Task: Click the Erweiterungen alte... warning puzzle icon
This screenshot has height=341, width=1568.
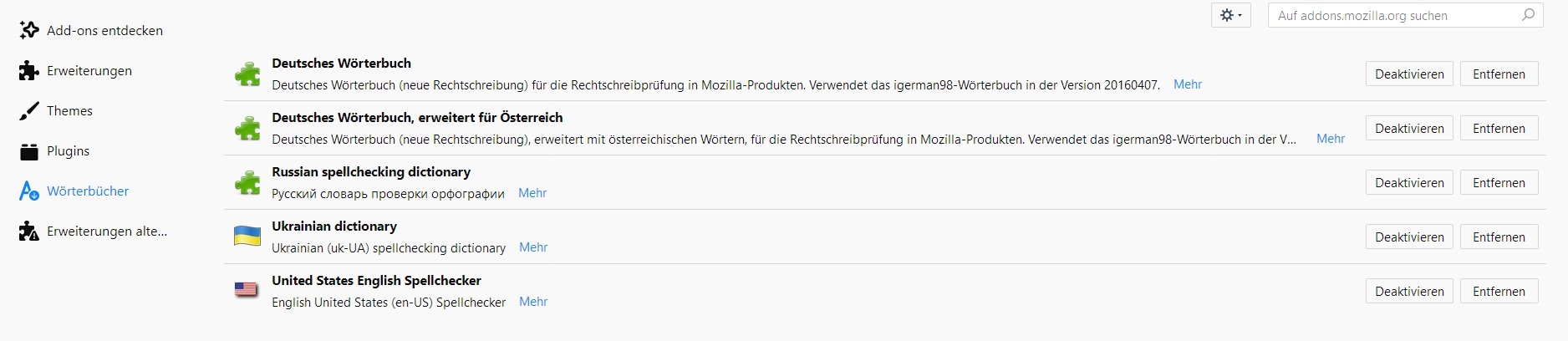Action: [29, 232]
